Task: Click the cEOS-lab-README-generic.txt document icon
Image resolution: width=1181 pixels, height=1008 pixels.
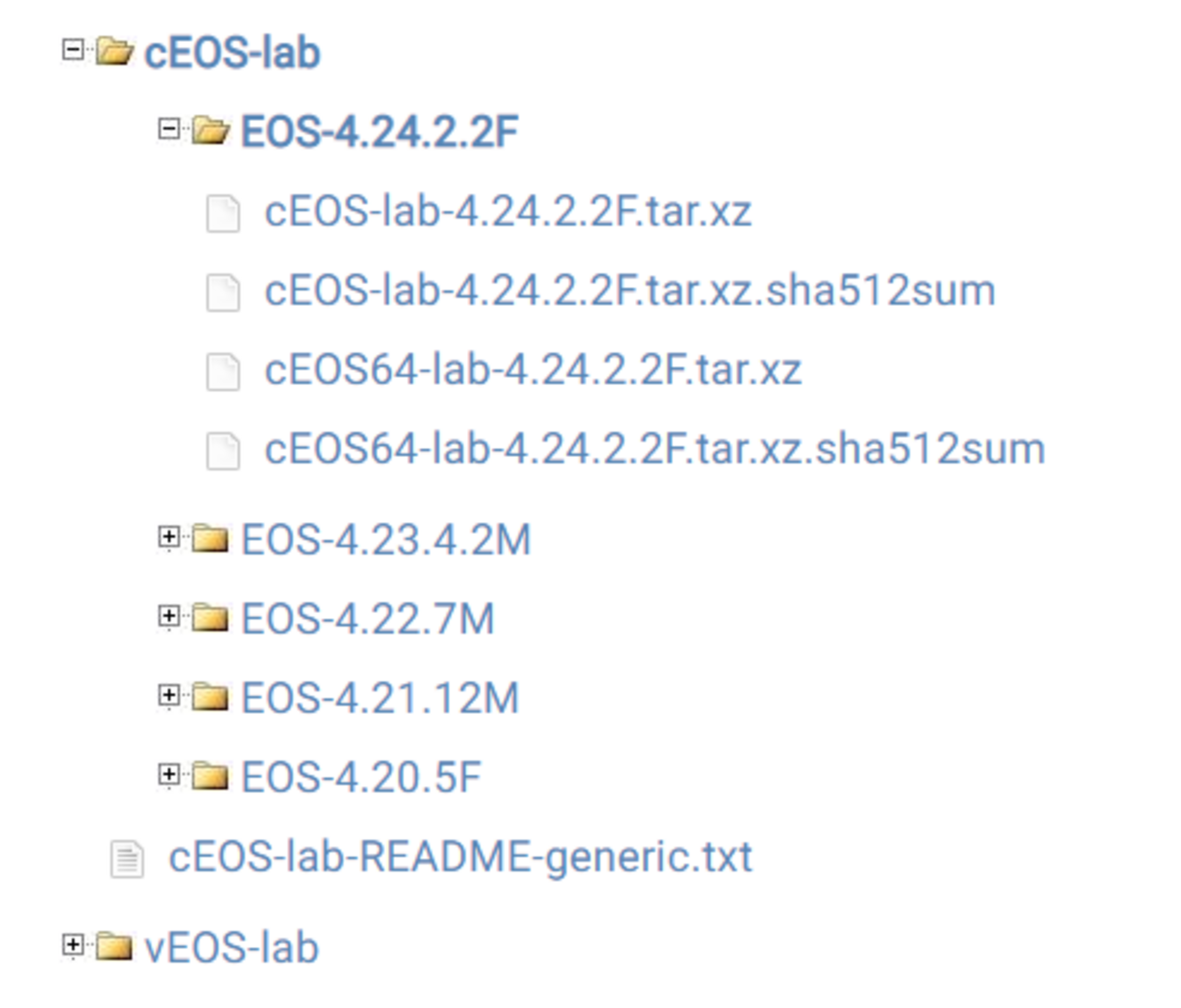Action: 127,858
